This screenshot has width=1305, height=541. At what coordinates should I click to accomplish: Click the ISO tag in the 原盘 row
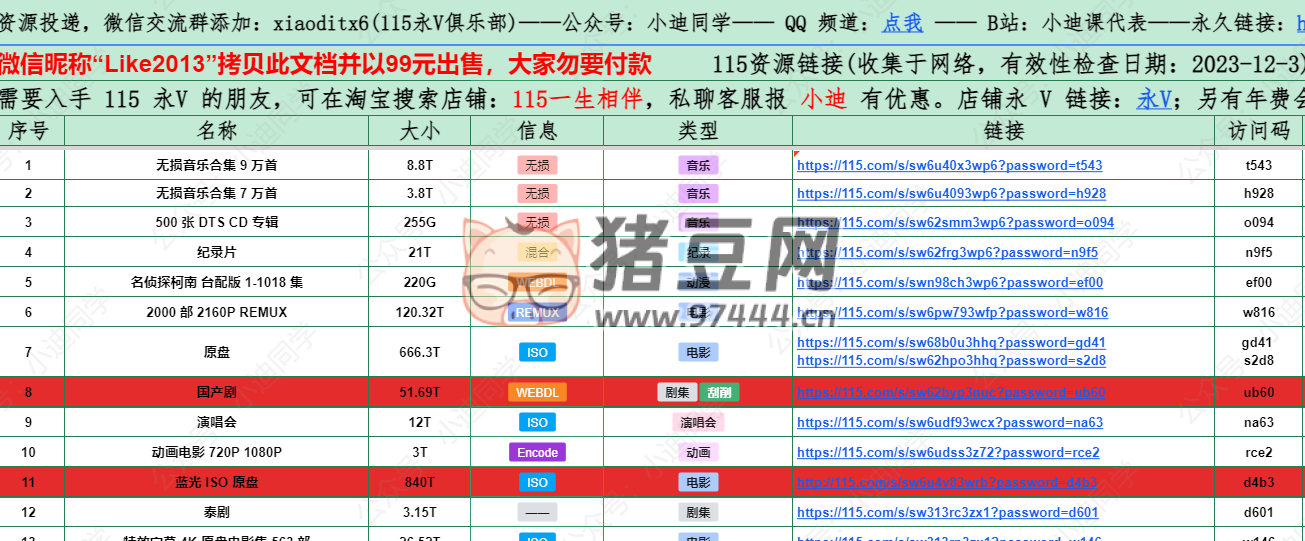[x=537, y=352]
